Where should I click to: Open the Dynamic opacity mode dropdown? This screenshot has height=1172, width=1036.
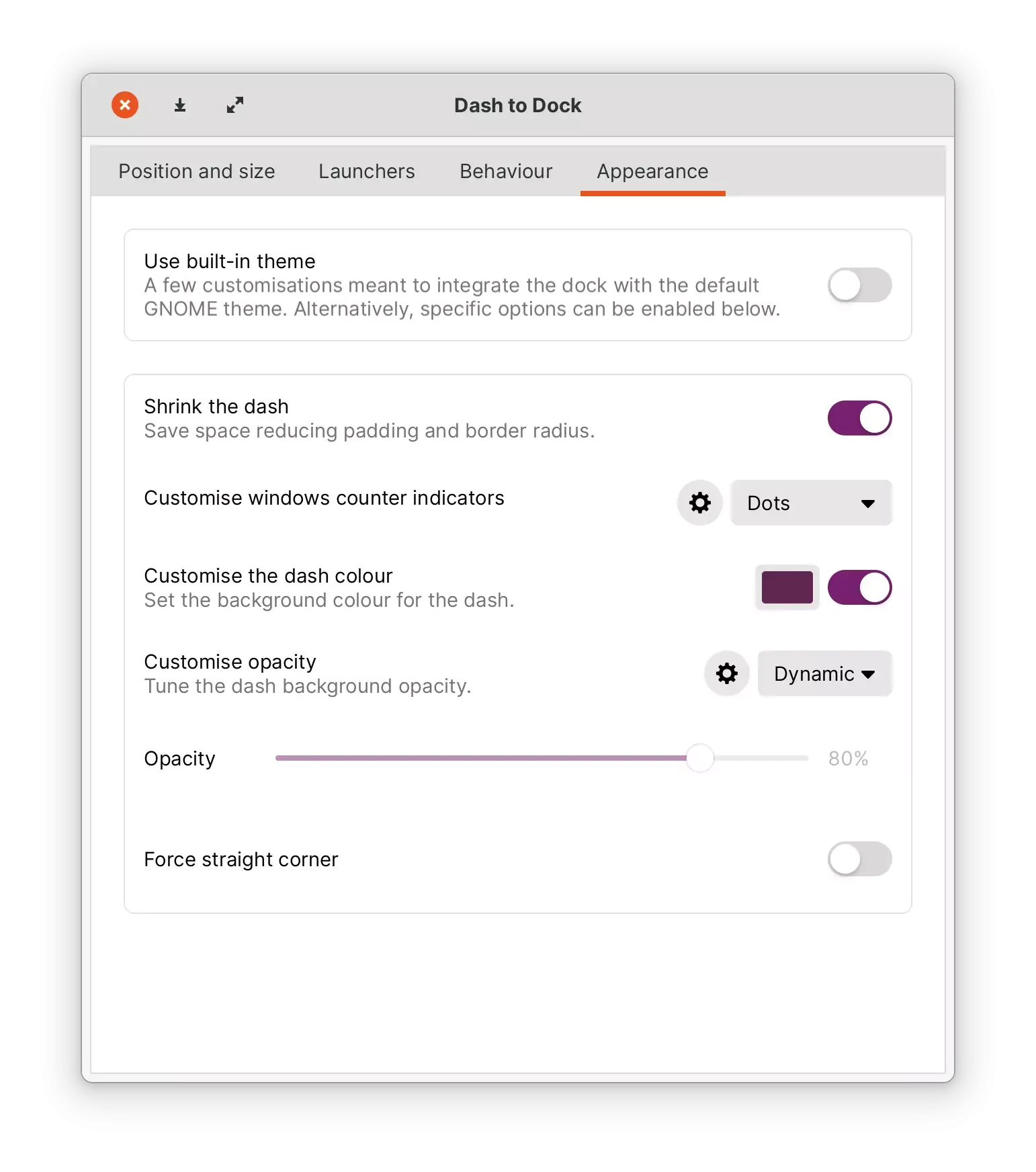pos(824,673)
